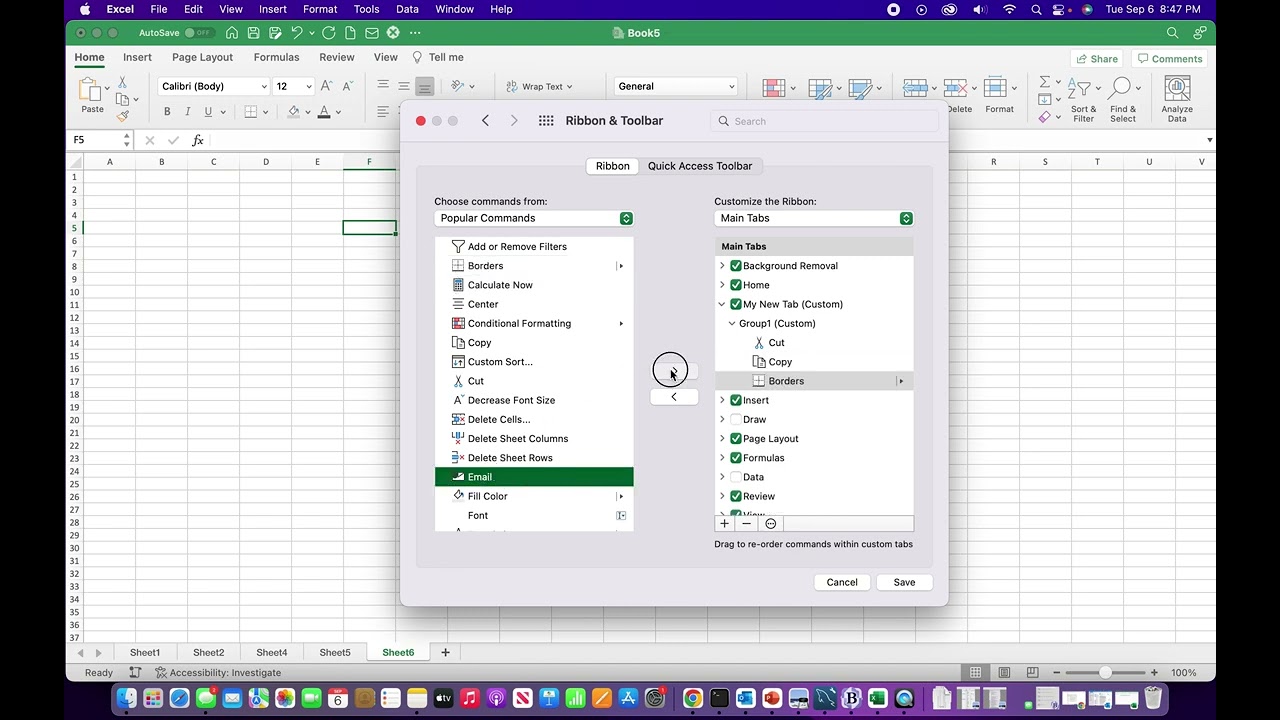The image size is (1280, 720).
Task: Open the more options ellipsis button
Action: [770, 524]
